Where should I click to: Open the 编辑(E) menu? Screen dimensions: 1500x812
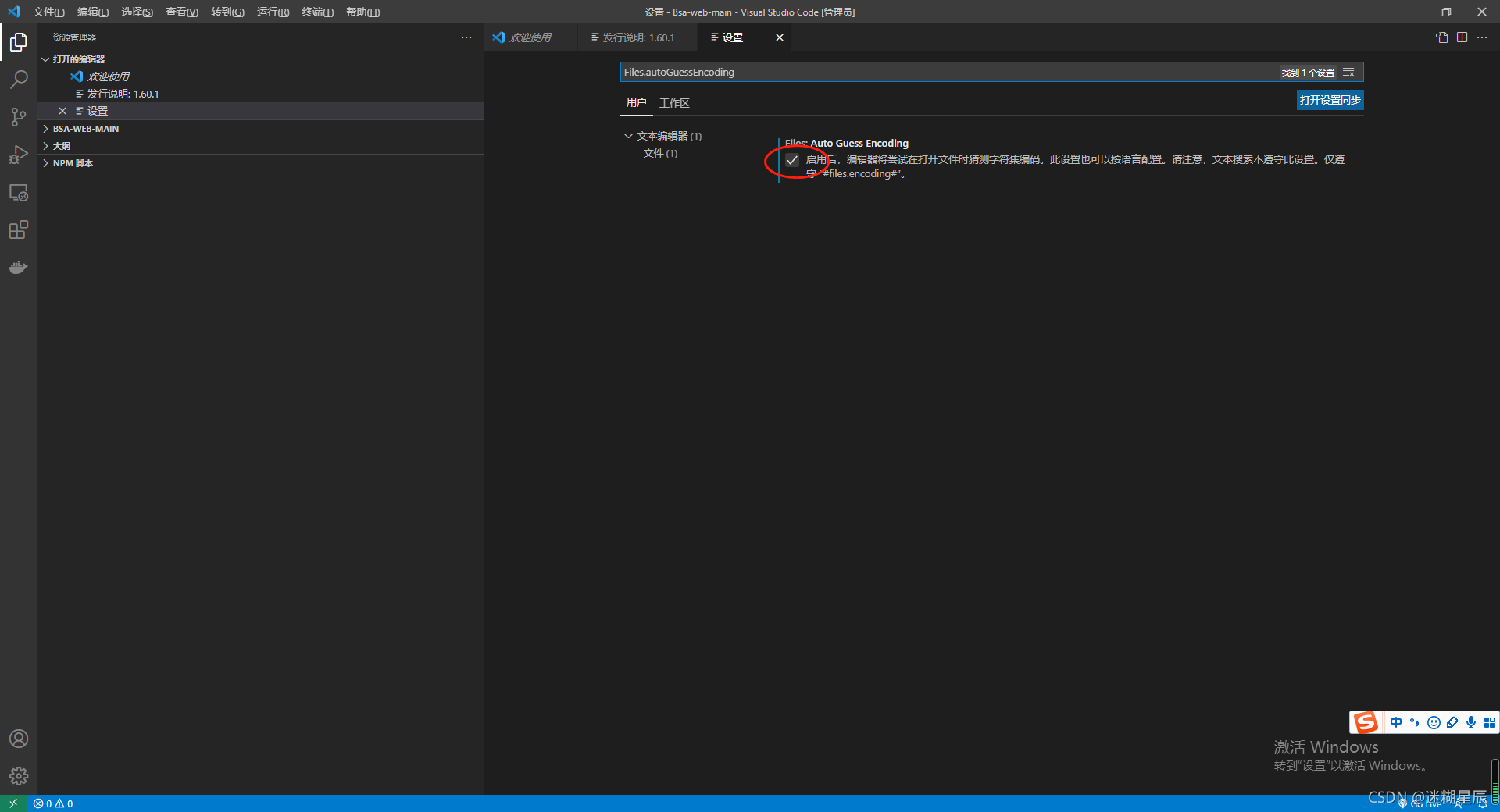tap(93, 12)
